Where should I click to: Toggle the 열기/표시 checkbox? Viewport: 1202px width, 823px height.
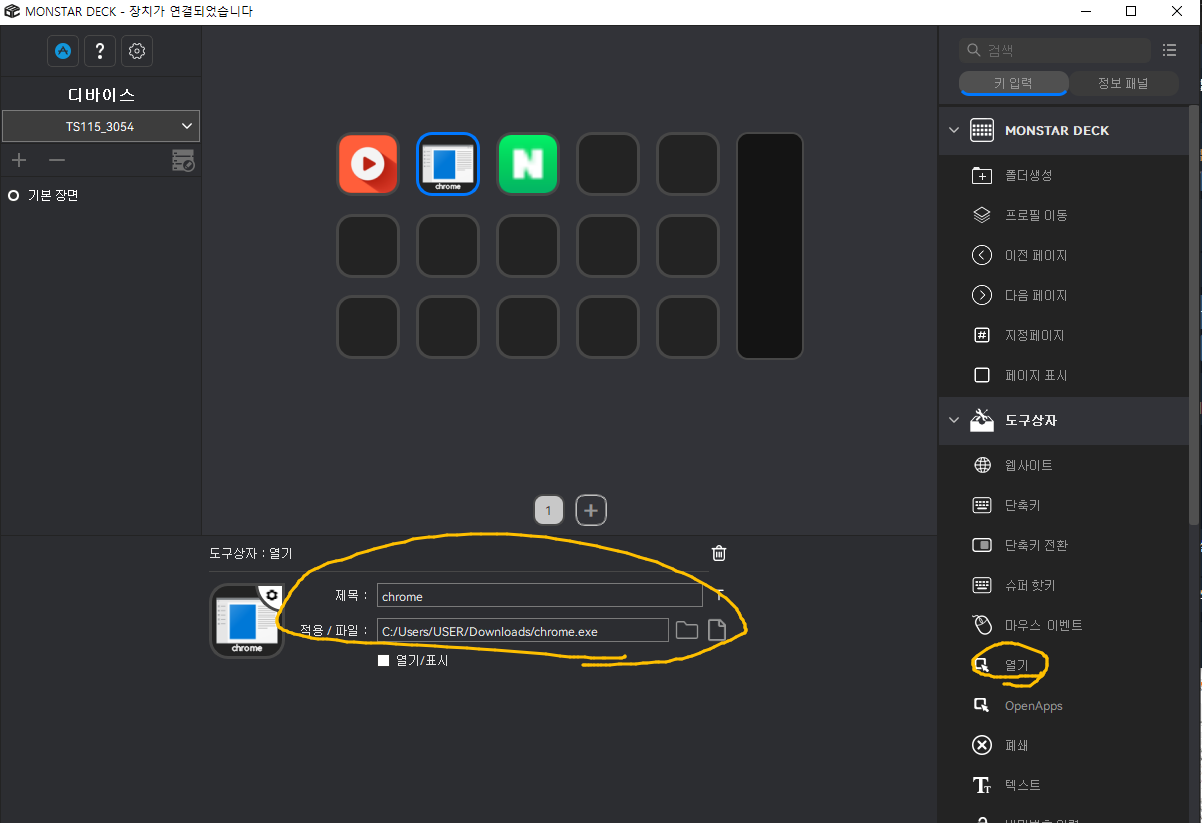383,660
